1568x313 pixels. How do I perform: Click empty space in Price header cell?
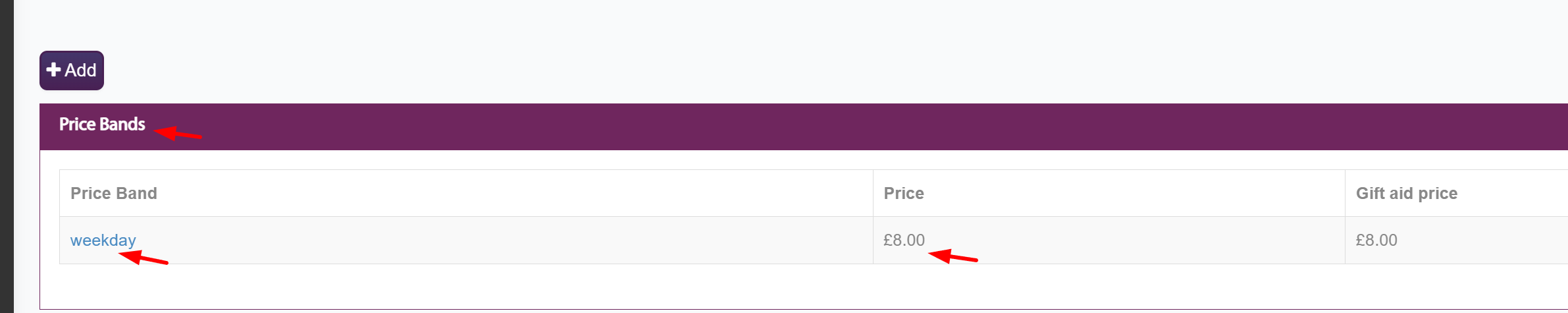1119,194
